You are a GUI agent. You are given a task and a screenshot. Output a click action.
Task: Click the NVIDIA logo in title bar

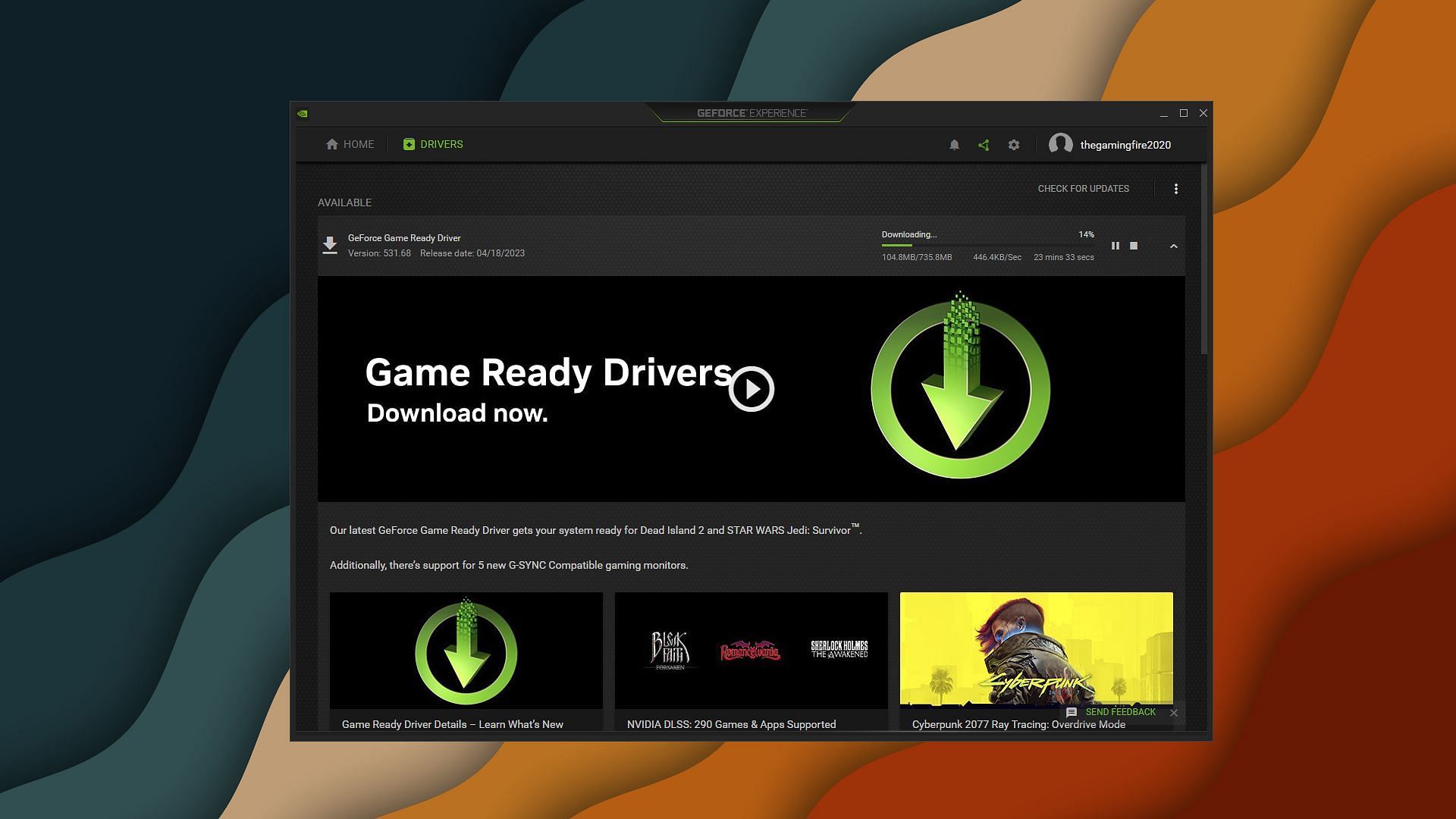tap(303, 114)
